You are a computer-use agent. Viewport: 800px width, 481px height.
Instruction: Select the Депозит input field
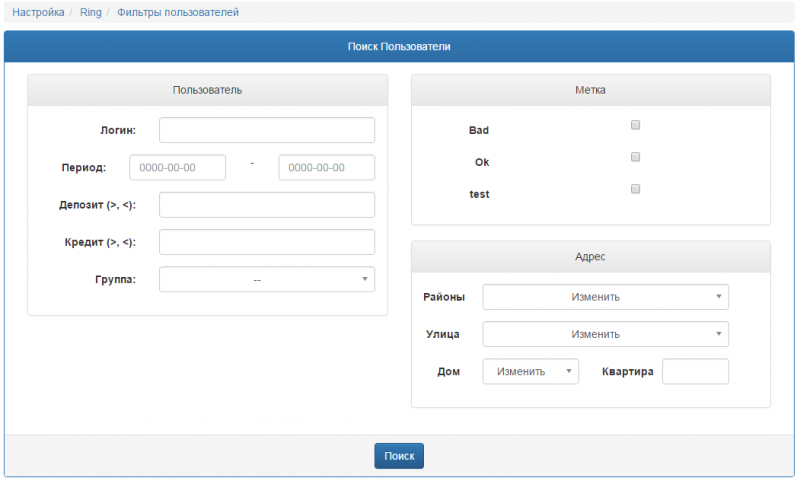pyautogui.click(x=267, y=205)
